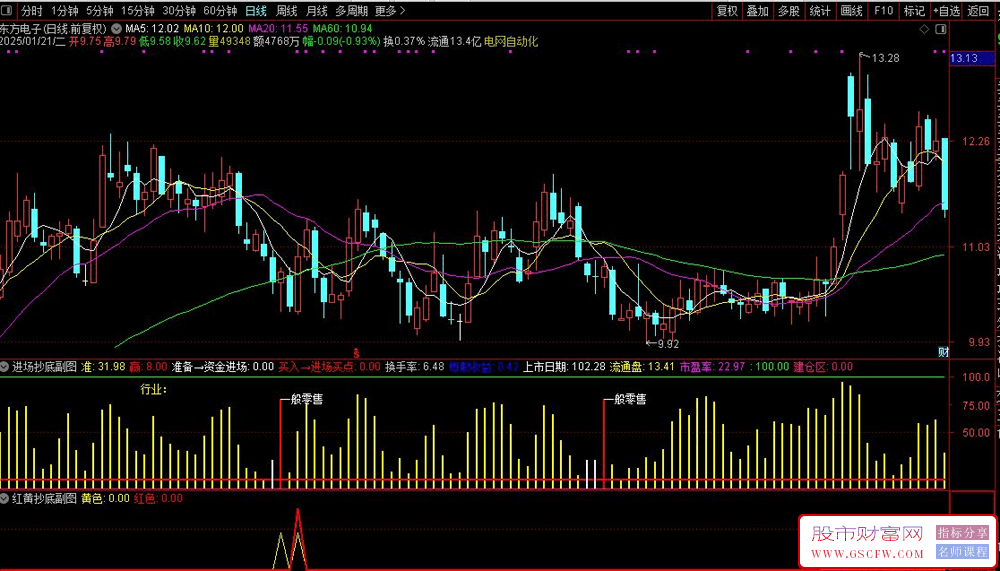Click the 上市日期: 102.28 value

(x=564, y=367)
